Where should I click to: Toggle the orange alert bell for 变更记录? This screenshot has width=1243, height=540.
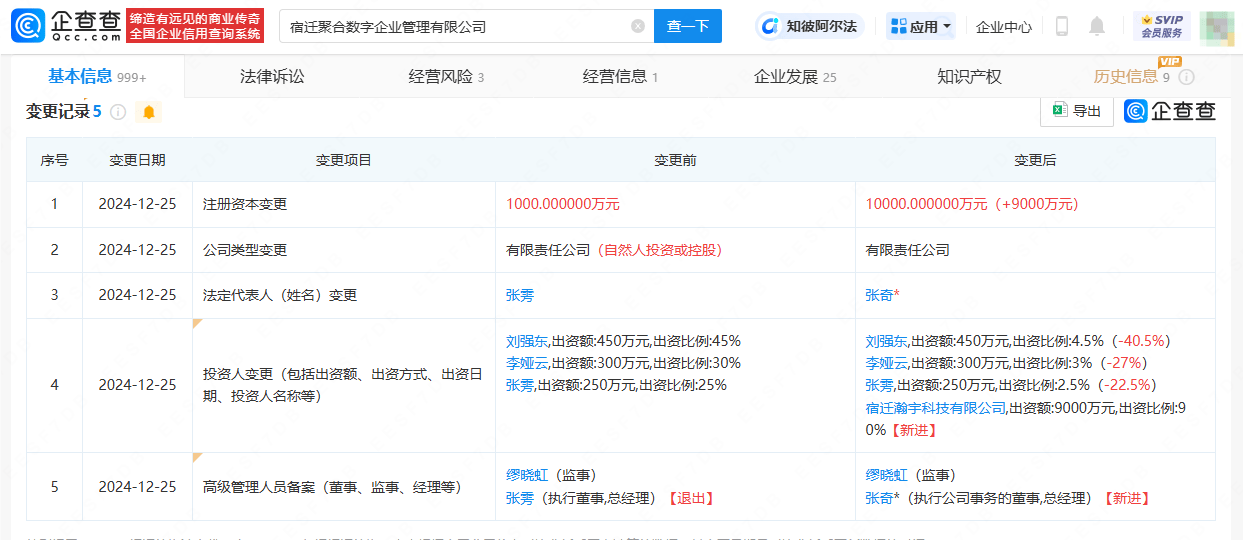click(x=149, y=112)
